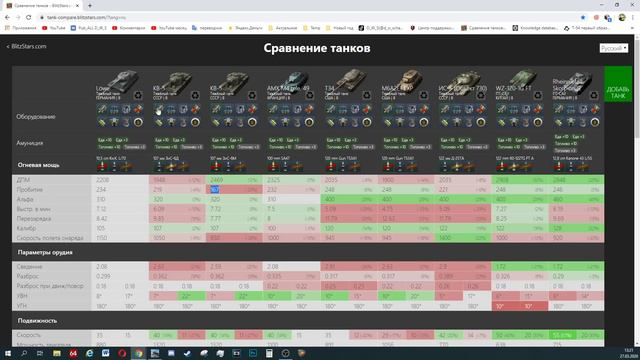Click the round settings icon beside AMX M4 mle. 49
This screenshot has width=640, height=360.
(x=309, y=95)
